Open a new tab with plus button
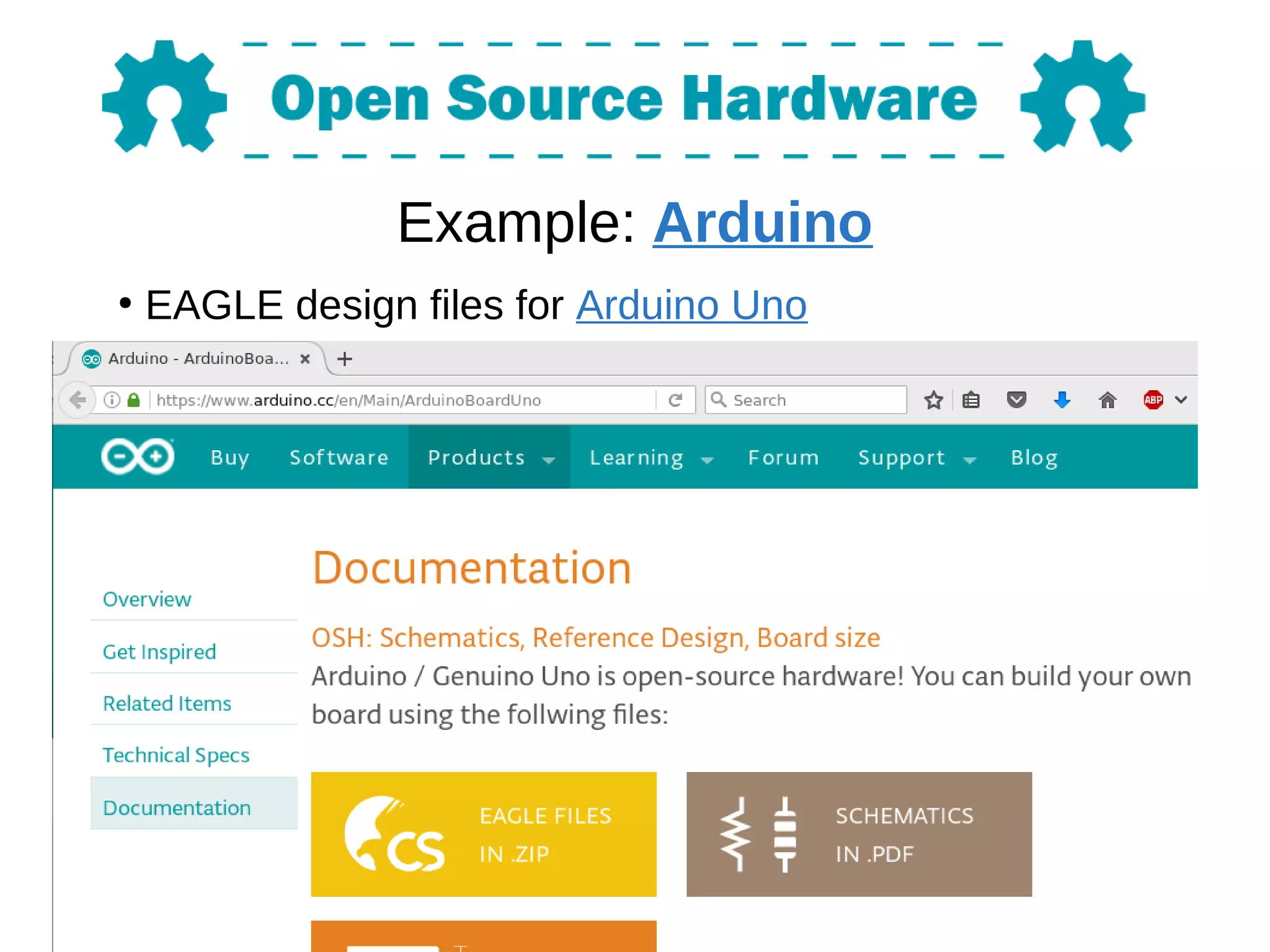 click(x=345, y=358)
